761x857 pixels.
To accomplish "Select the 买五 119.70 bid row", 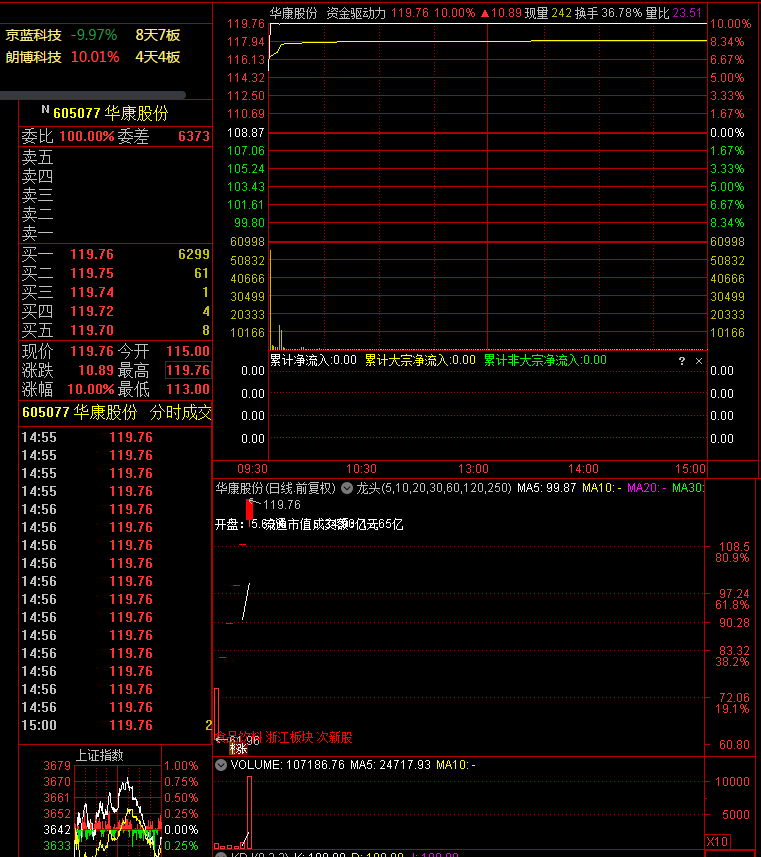I will click(x=115, y=331).
